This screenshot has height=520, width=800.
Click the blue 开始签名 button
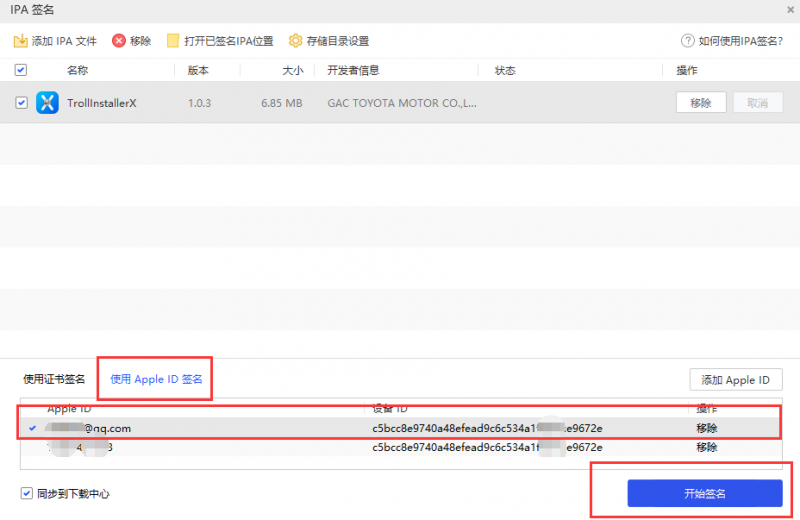pyautogui.click(x=705, y=493)
